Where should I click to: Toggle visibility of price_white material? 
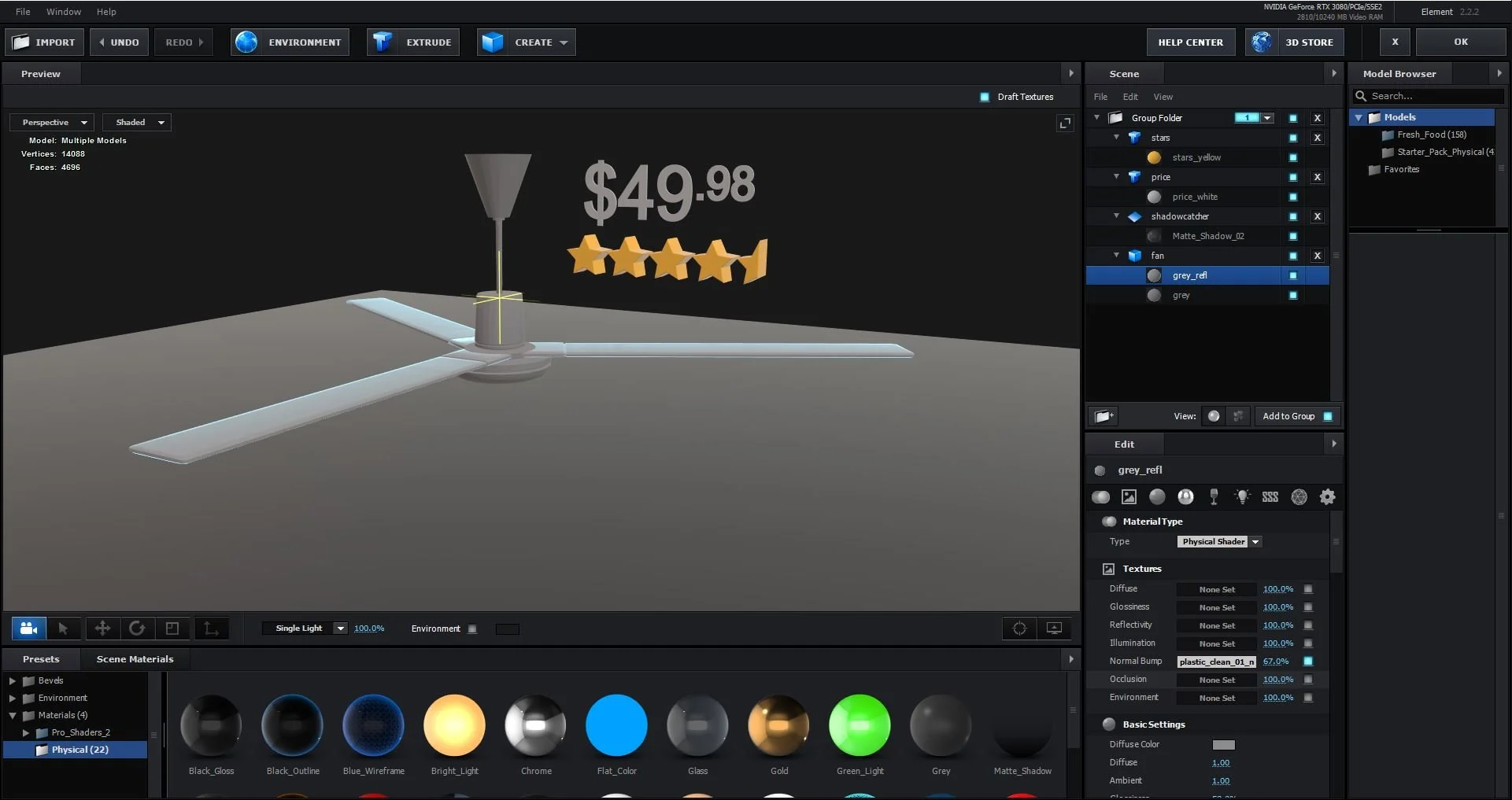tap(1293, 197)
